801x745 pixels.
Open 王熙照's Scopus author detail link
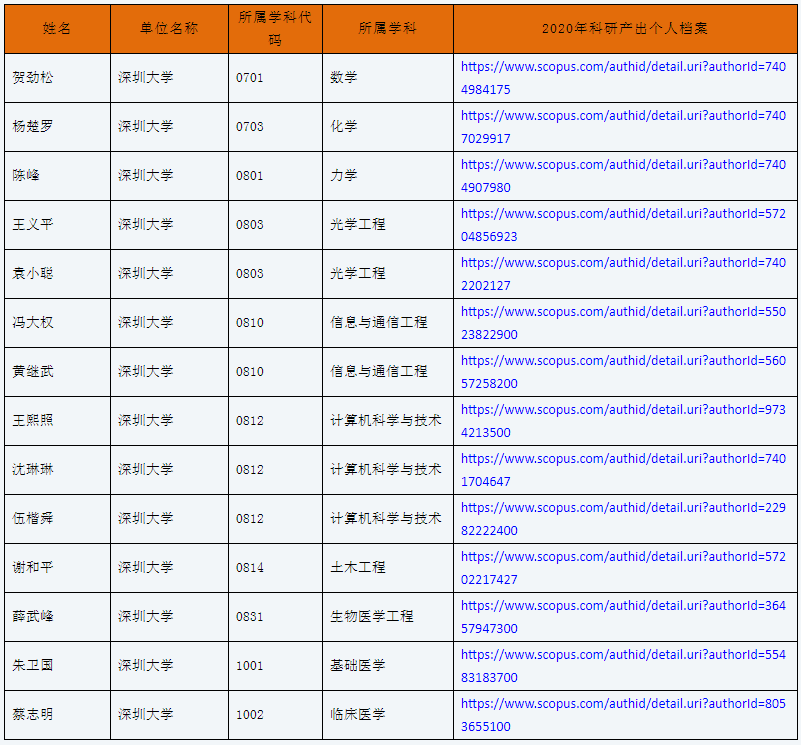[623, 410]
